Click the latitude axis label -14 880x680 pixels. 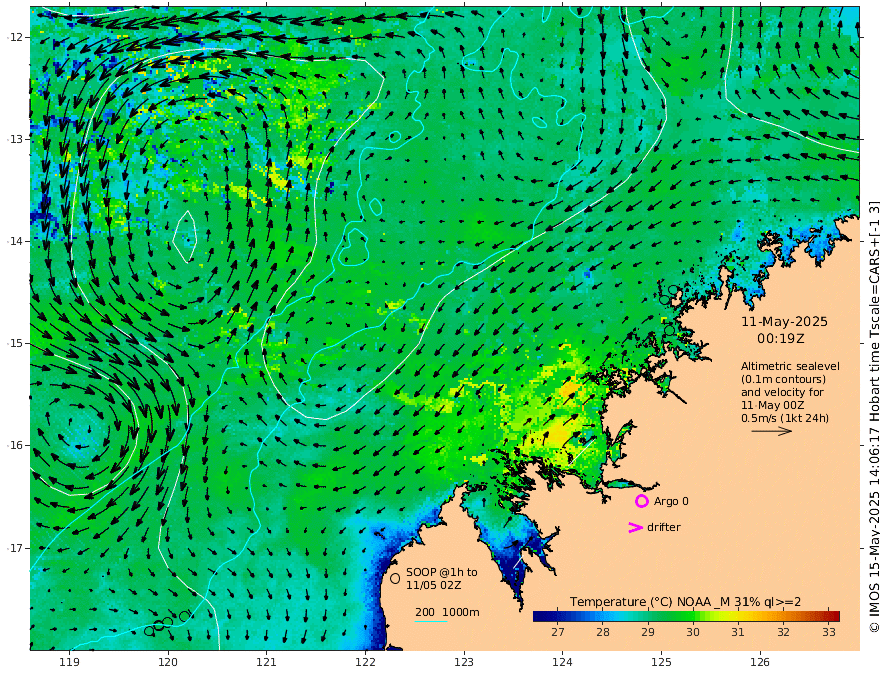(15, 241)
